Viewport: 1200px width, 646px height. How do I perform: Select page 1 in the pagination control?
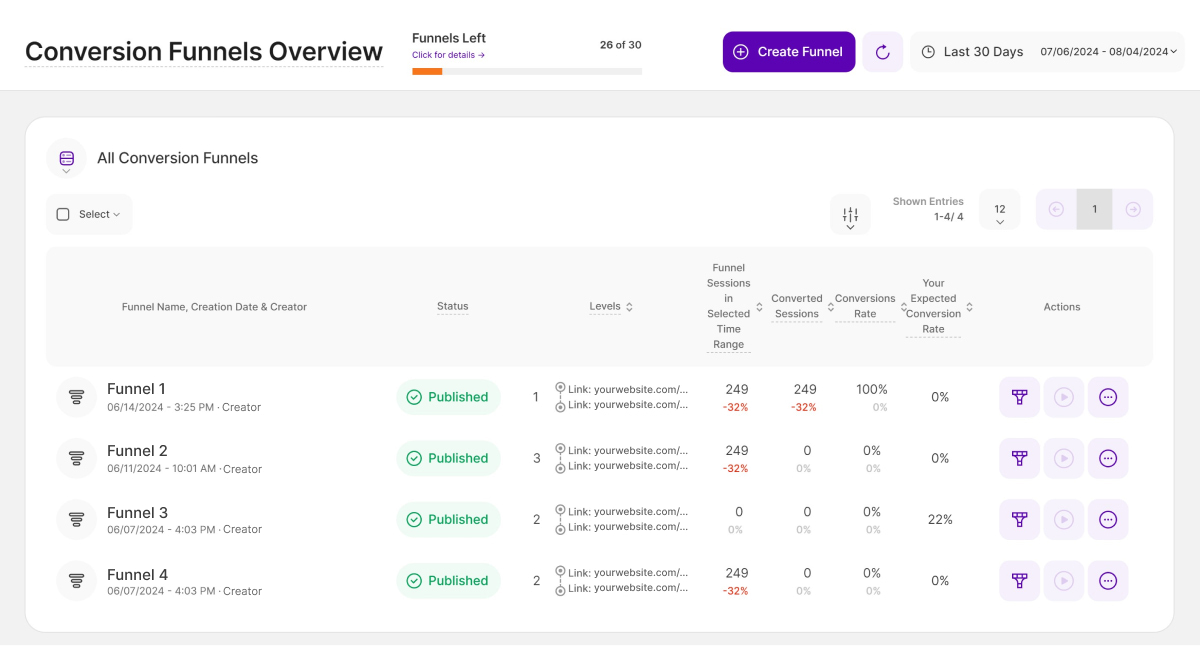tap(1094, 209)
